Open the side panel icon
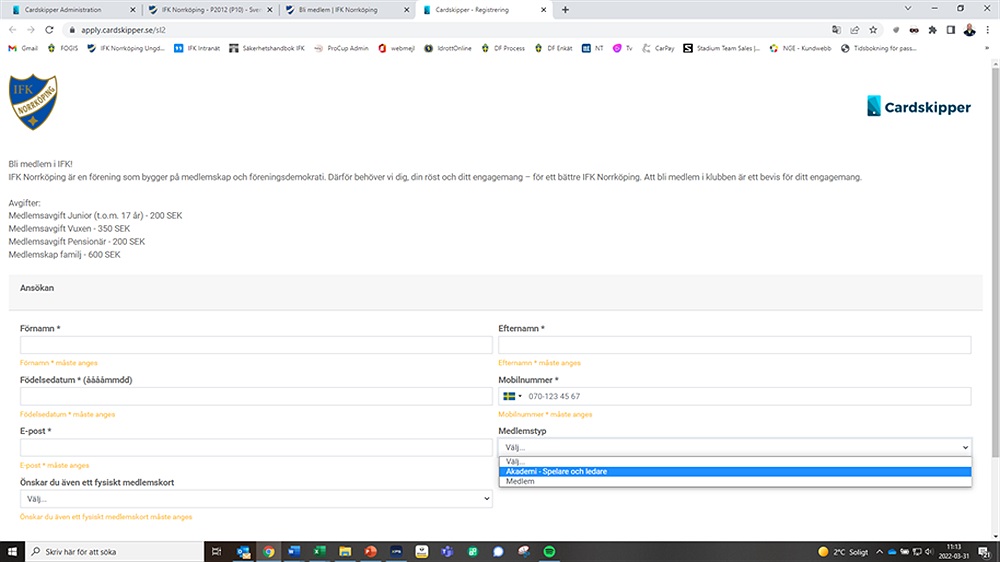The width and height of the screenshot is (1000, 562). point(950,30)
